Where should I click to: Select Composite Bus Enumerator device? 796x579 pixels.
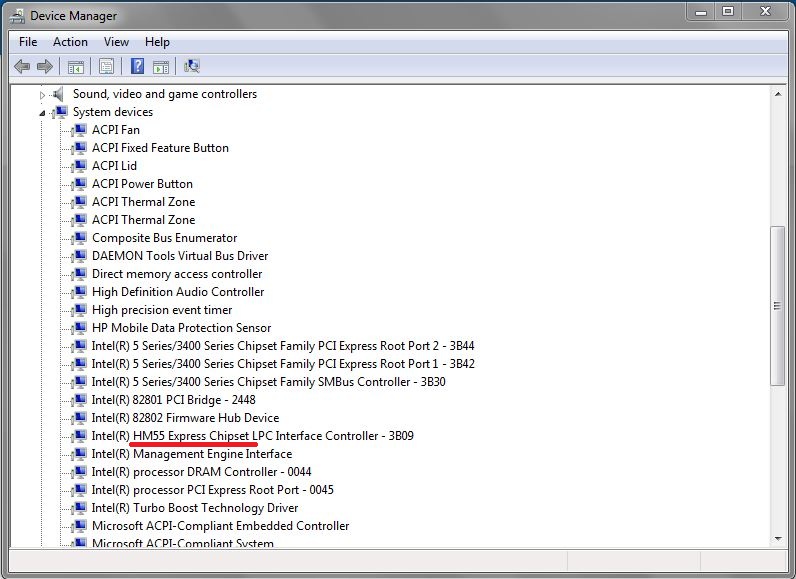(x=164, y=238)
